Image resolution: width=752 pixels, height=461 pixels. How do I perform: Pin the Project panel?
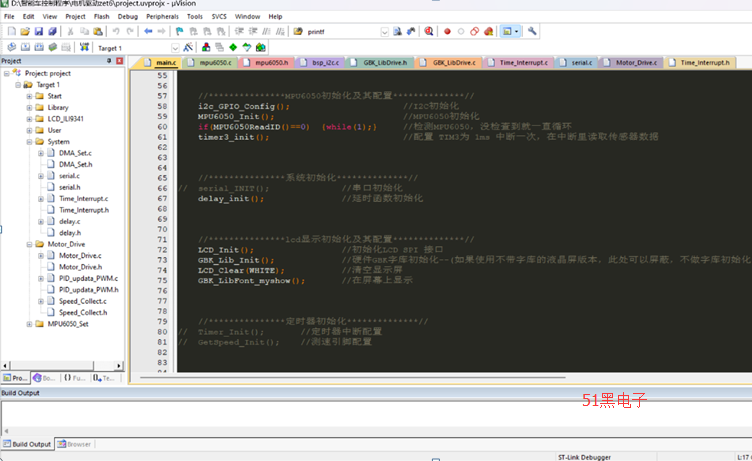[x=109, y=61]
